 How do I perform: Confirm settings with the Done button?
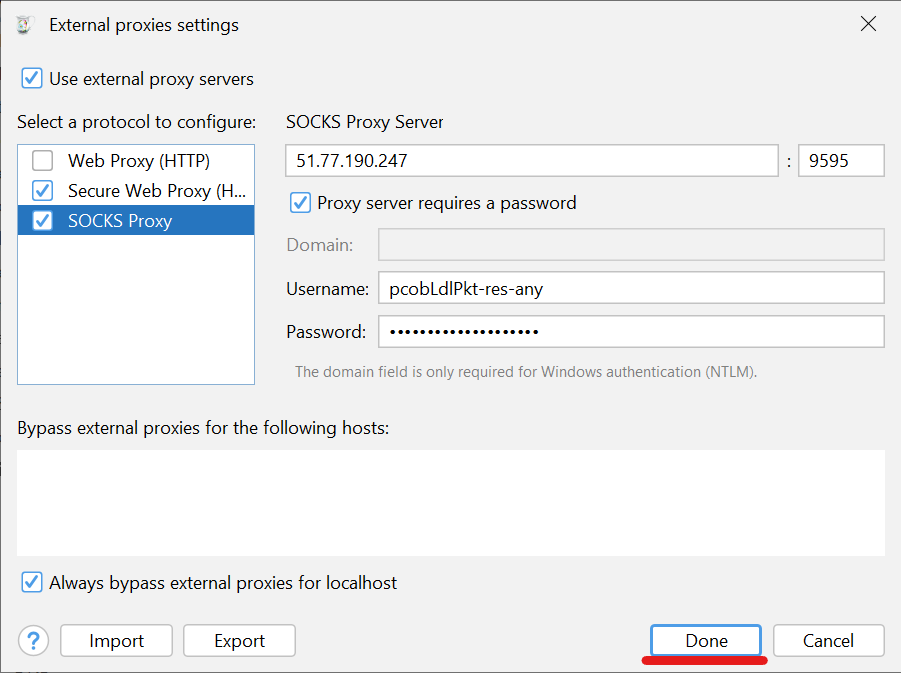[x=706, y=641]
